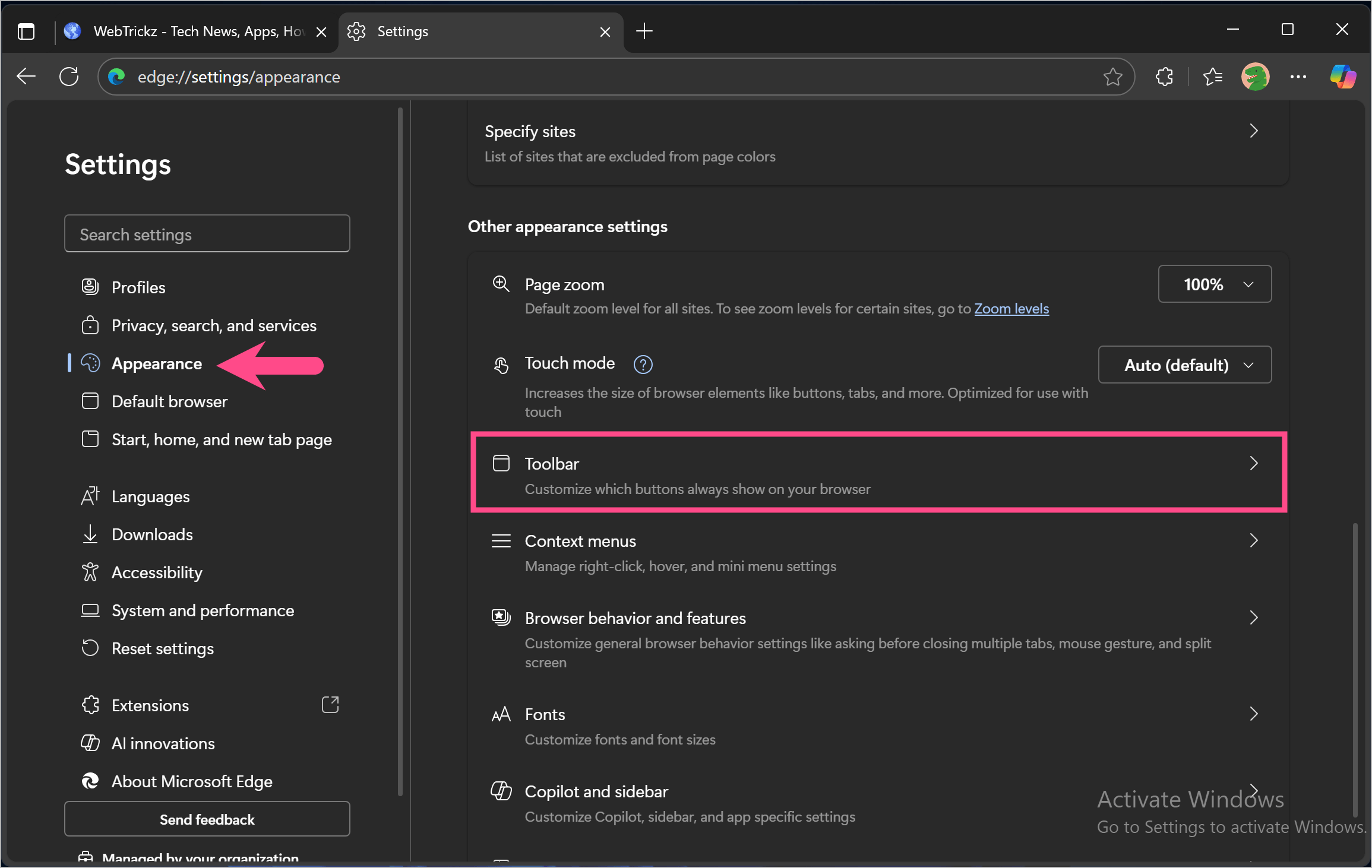Click the Downloads arrow icon in sidebar
The height and width of the screenshot is (868, 1372).
pyautogui.click(x=90, y=534)
